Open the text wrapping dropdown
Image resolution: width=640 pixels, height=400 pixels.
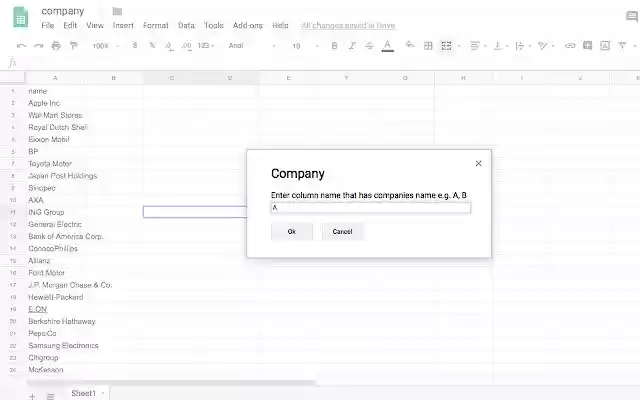coord(522,46)
